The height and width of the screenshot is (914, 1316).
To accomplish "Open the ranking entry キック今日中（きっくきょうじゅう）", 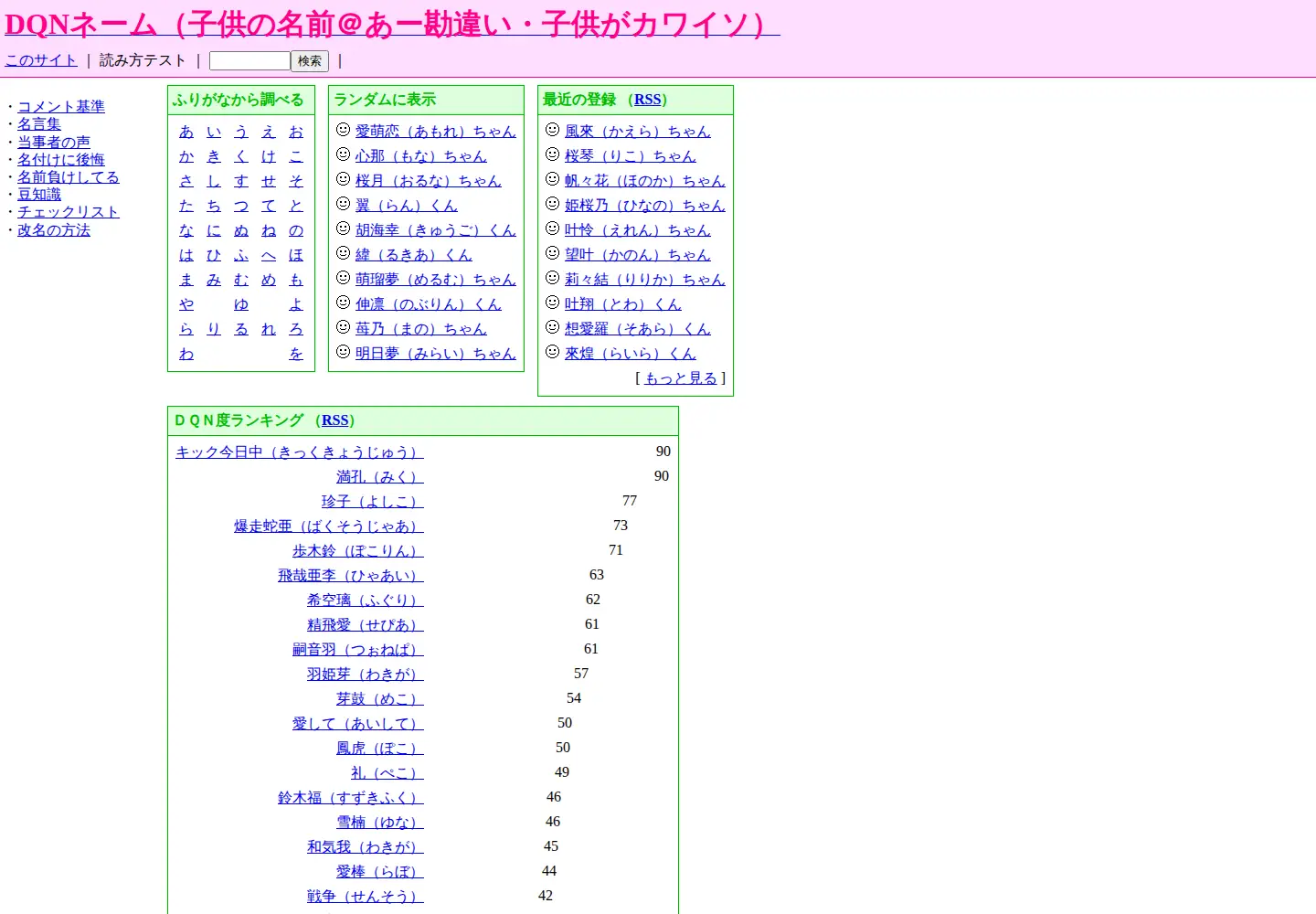I will click(x=300, y=452).
